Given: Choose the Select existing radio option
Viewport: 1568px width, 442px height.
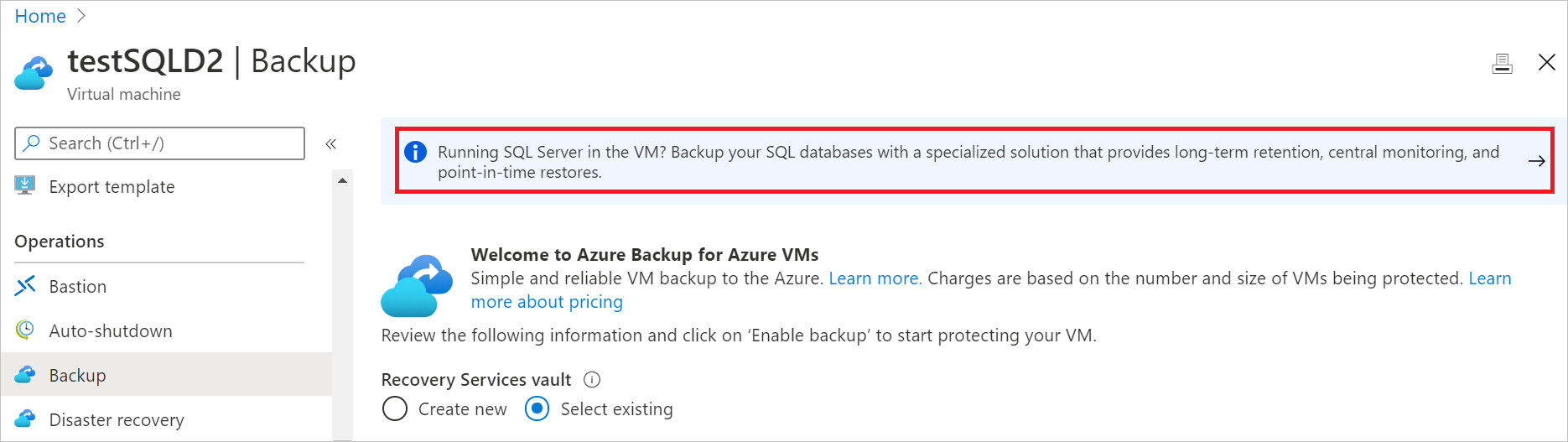Looking at the screenshot, I should point(537,409).
